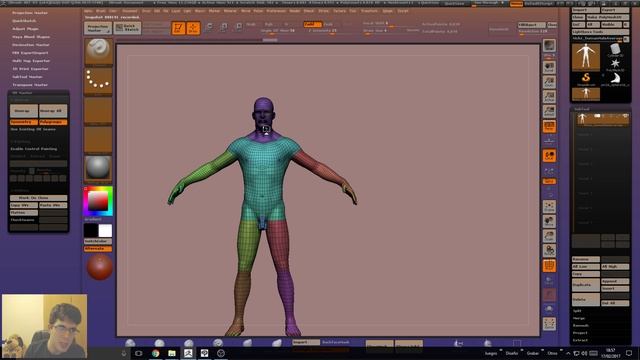Image resolution: width=640 pixels, height=360 pixels.
Task: Open Google Chrome from the taskbar
Action: click(x=156, y=353)
